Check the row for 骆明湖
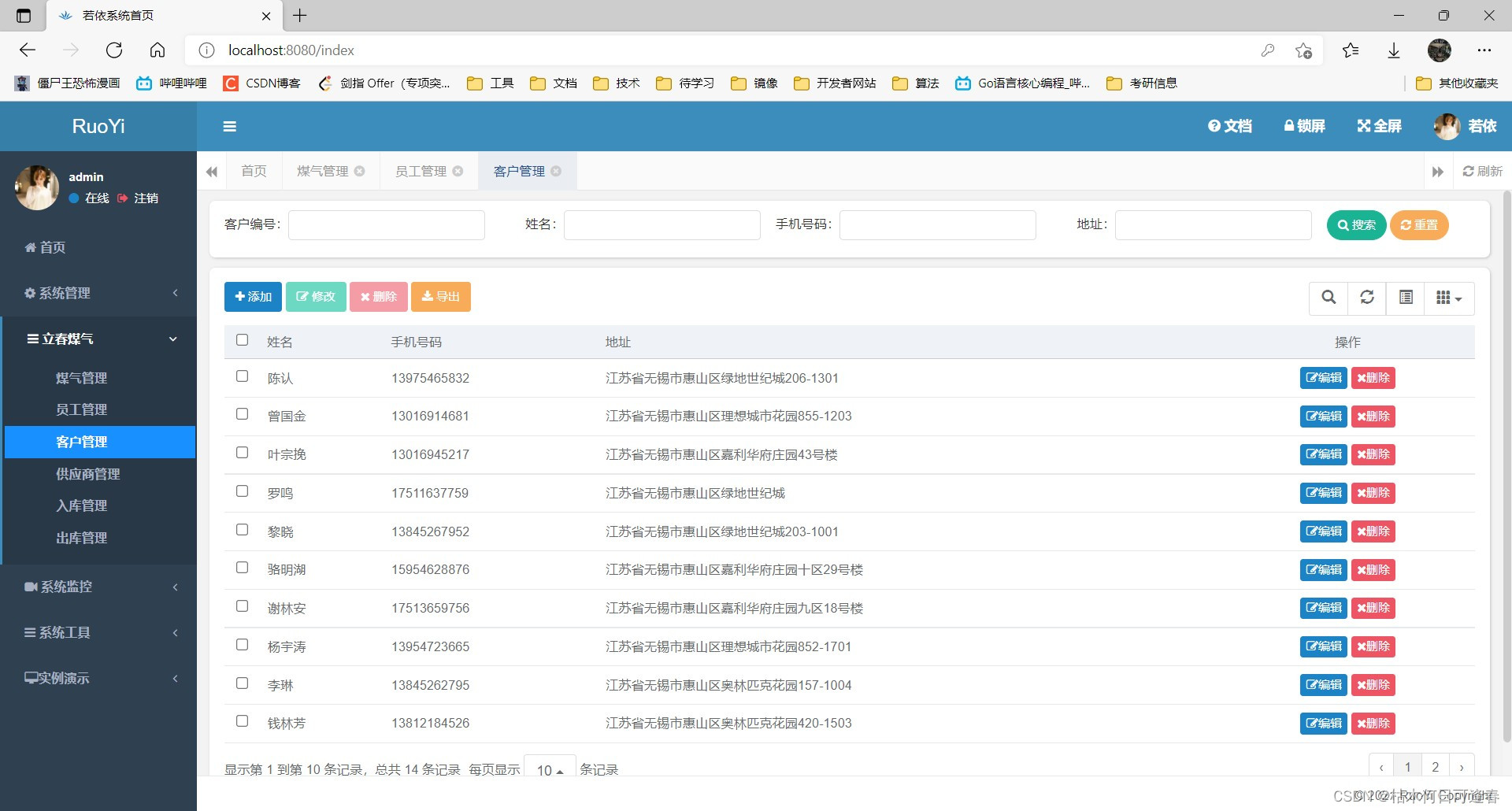The height and width of the screenshot is (811, 1512). pos(242,568)
